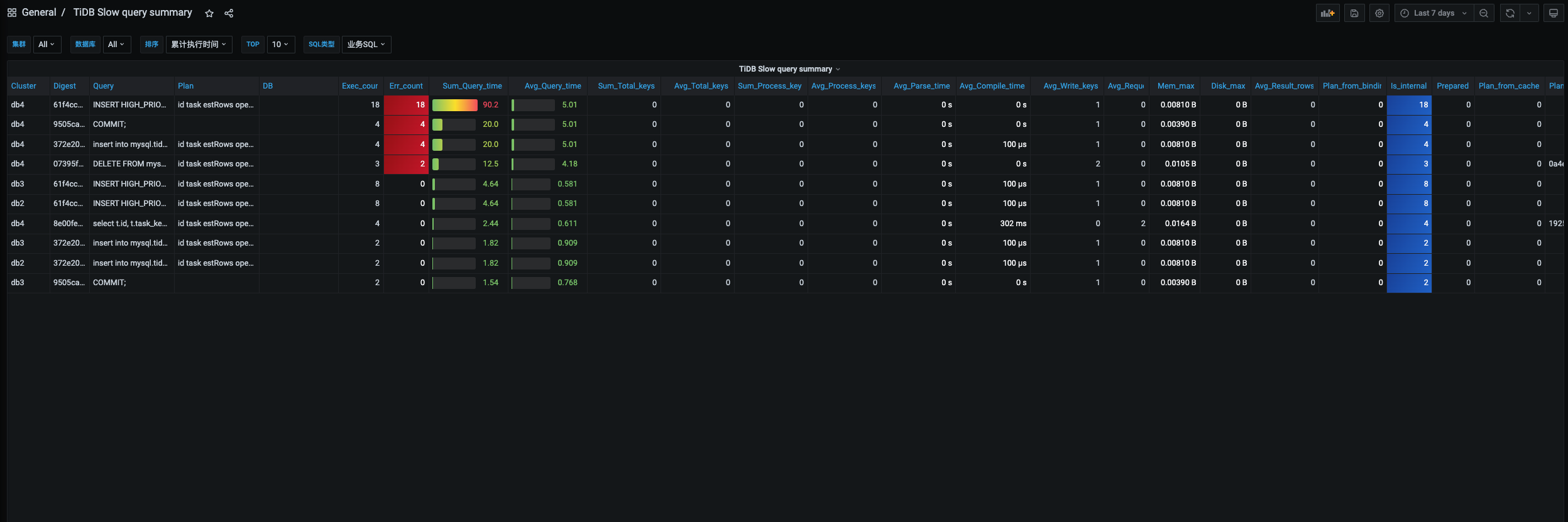Select the Avg_Query_time value 0.611
This screenshot has height=522, width=1568.
[x=567, y=224]
